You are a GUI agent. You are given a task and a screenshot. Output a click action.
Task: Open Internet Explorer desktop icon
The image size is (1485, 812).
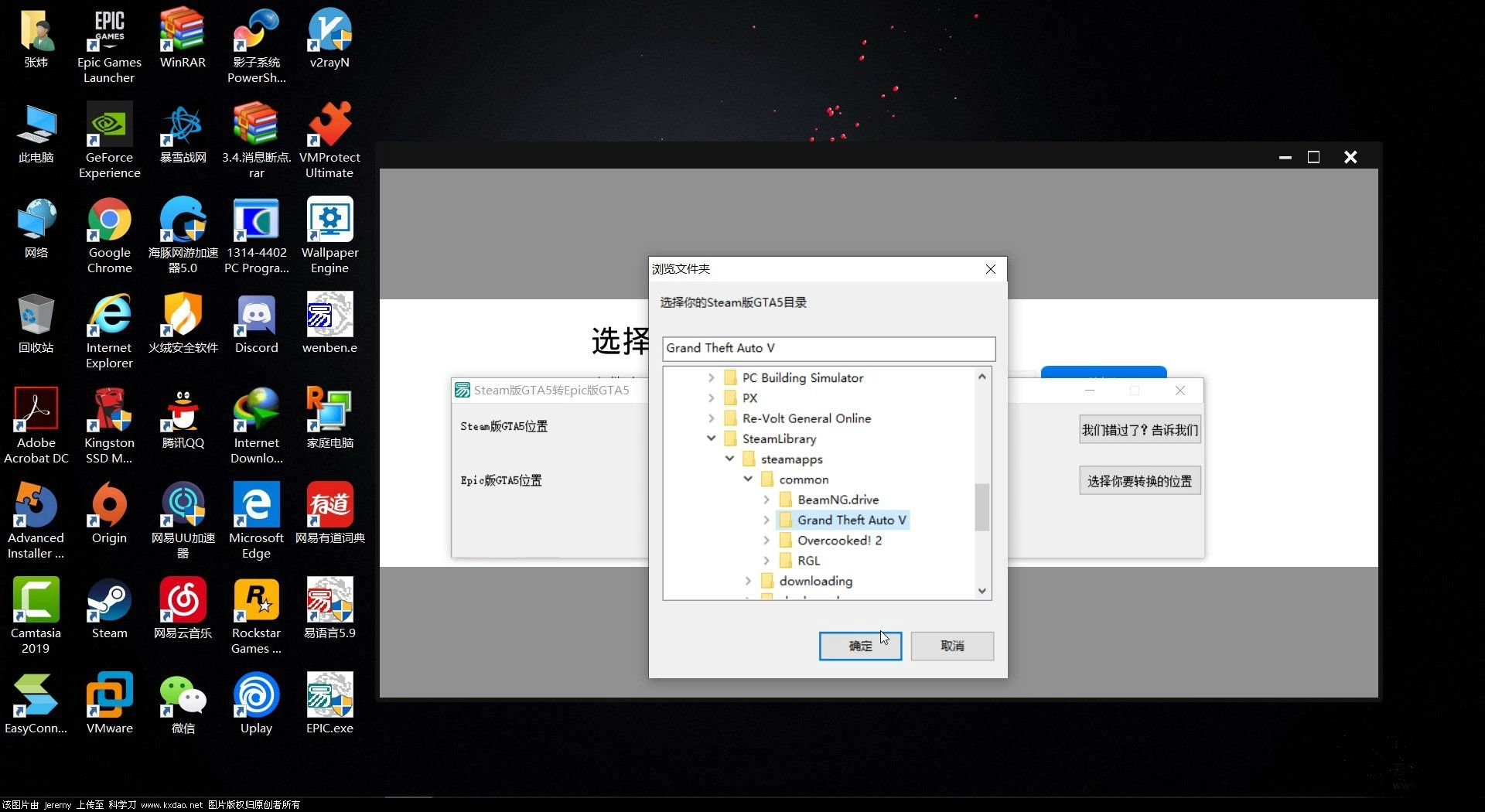[109, 331]
